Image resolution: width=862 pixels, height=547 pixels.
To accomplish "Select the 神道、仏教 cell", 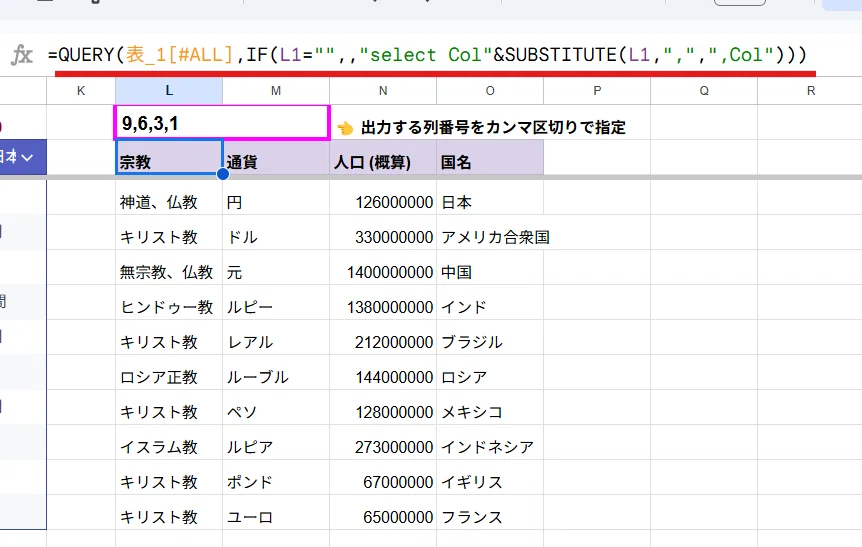I will [x=169, y=197].
